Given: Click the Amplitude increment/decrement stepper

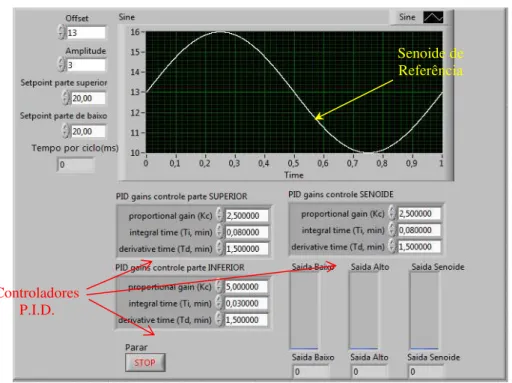Looking at the screenshot, I should (x=61, y=64).
